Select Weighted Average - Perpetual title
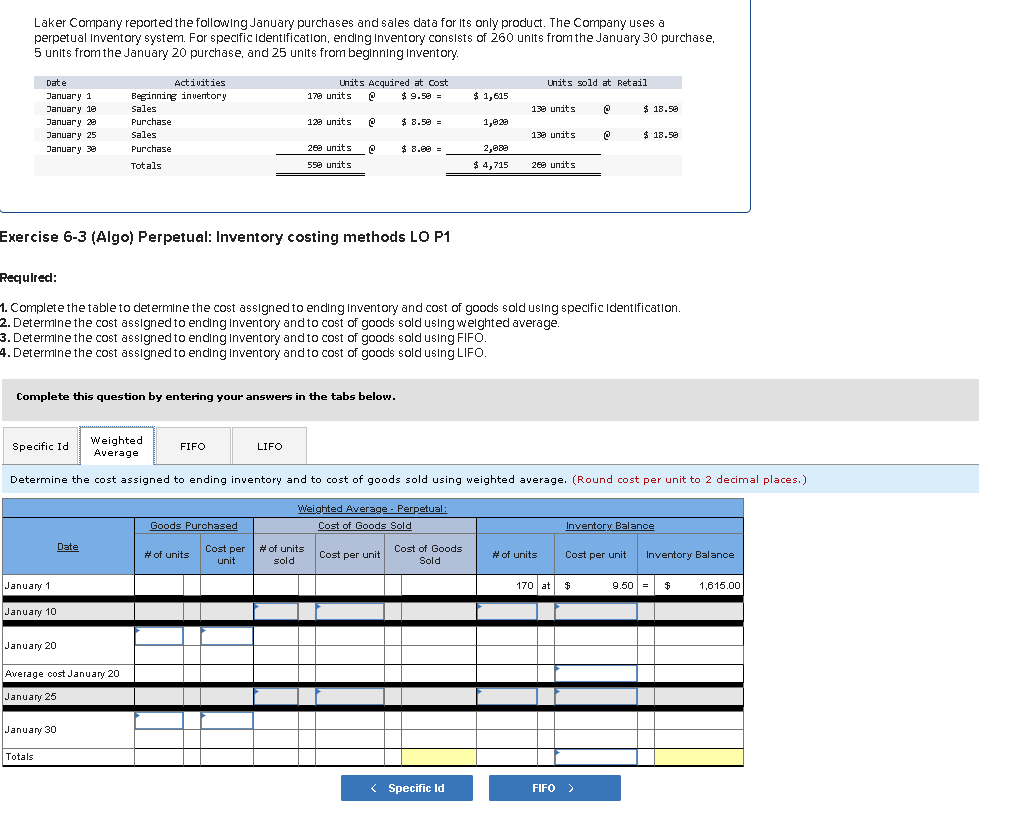This screenshot has width=1014, height=813. [x=372, y=509]
